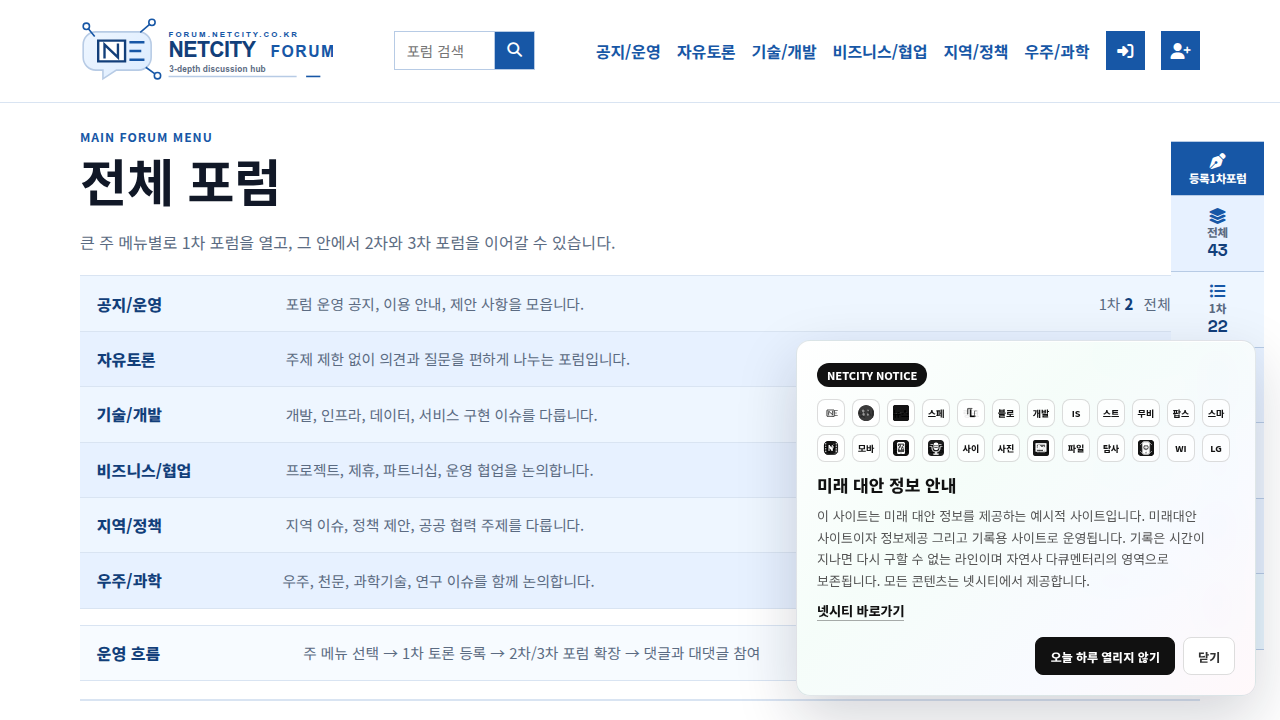
Task: Click the 운영 흐름 row label
Action: pos(128,653)
